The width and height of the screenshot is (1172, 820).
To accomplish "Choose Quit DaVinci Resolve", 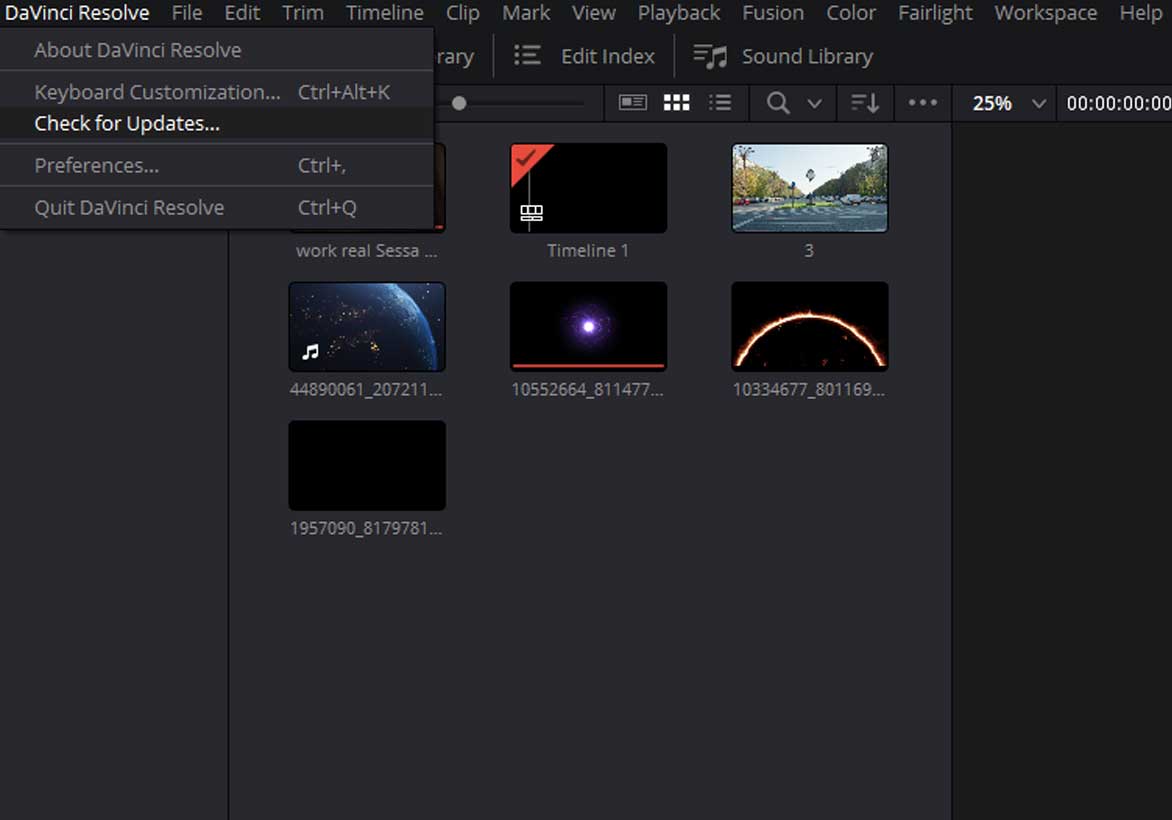I will tap(217, 207).
